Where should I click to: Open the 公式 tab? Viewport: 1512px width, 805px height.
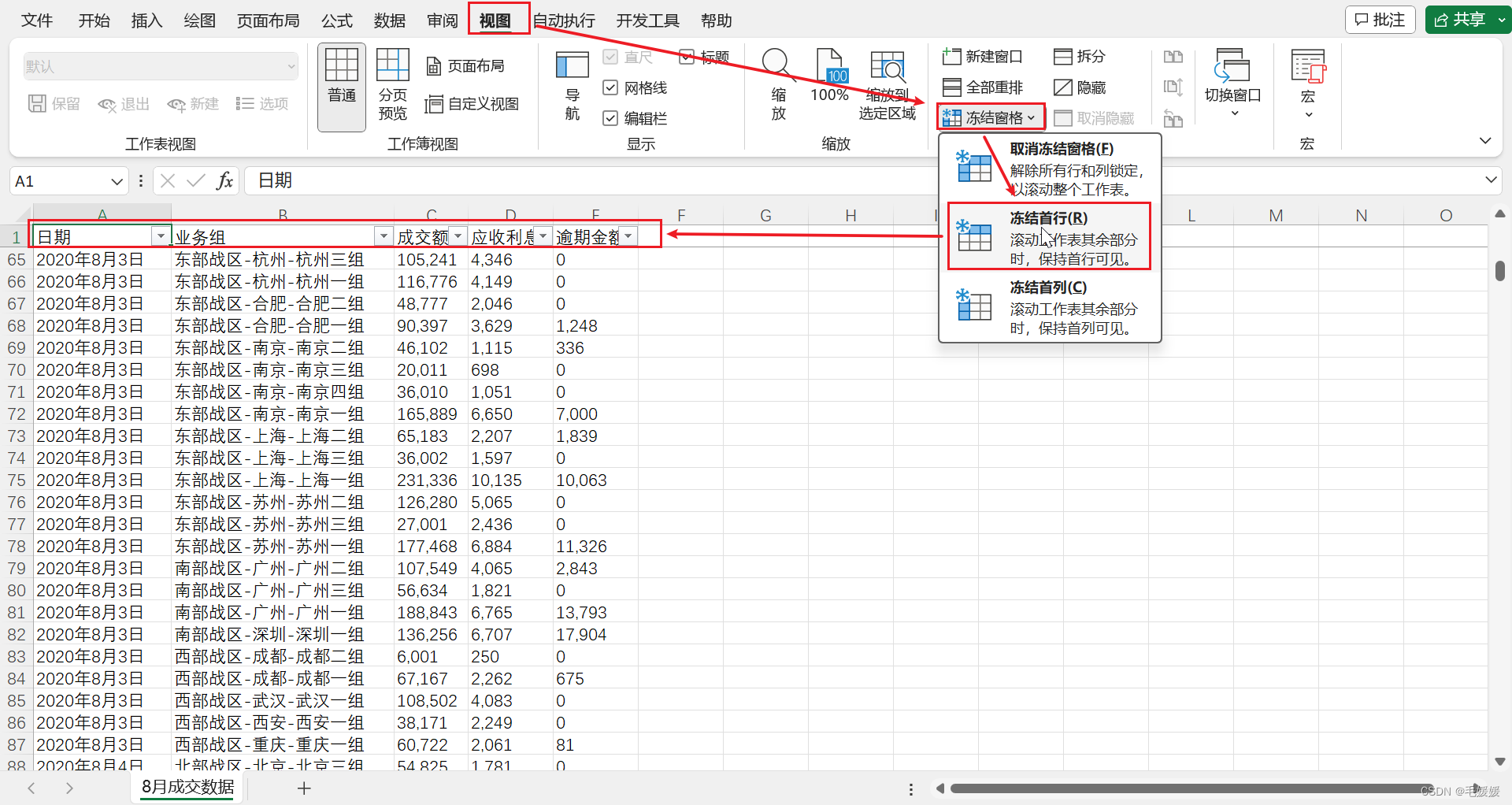tap(337, 20)
